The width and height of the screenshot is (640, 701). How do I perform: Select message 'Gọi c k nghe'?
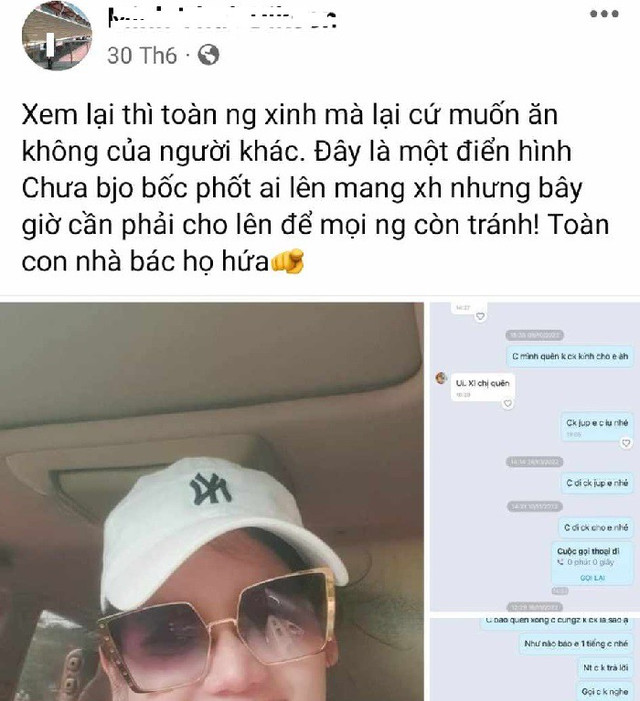pos(605,692)
